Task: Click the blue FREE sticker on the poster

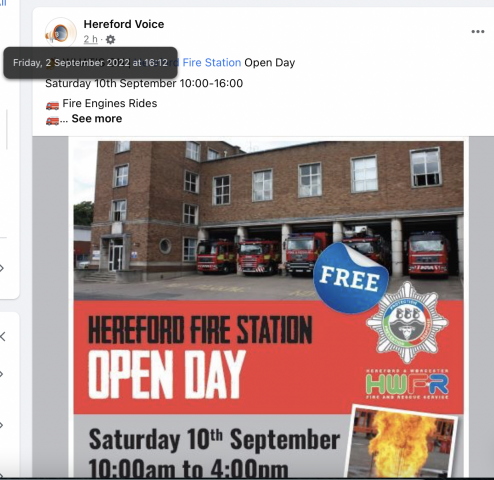Action: (x=351, y=278)
